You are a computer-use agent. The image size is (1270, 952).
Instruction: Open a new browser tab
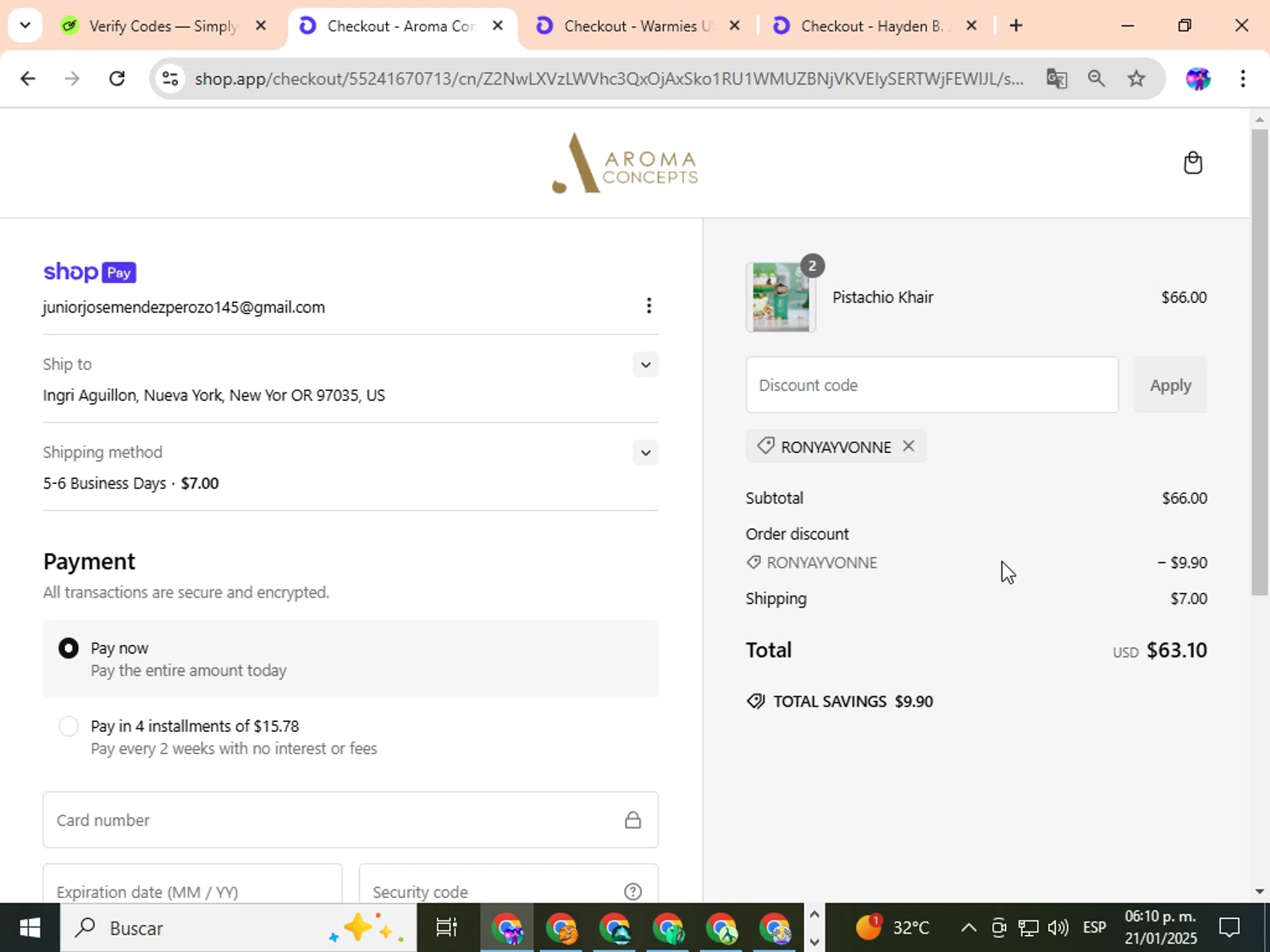(x=1016, y=25)
